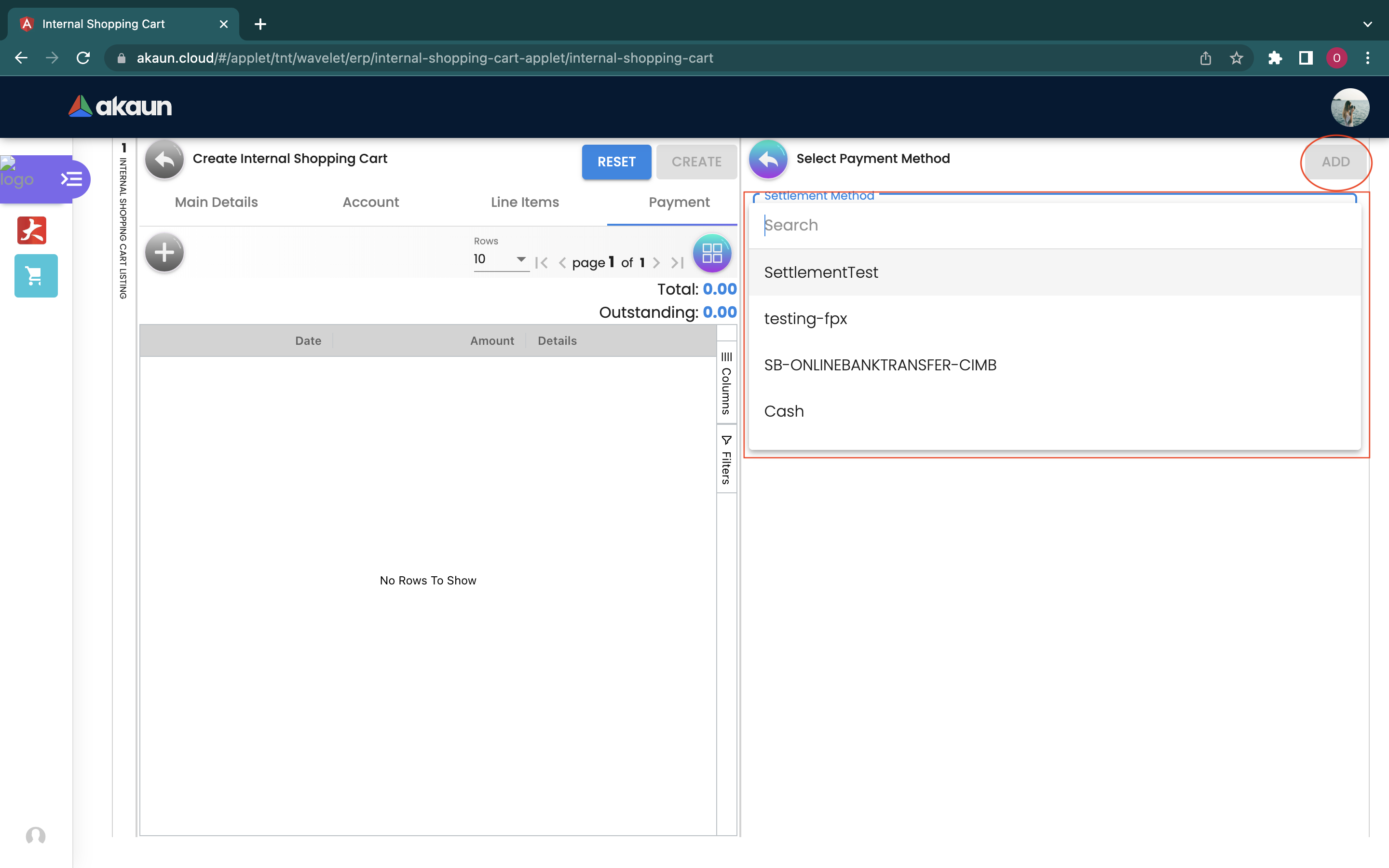Viewport: 1389px width, 868px height.
Task: Switch to the Line Items tab
Action: coord(525,202)
